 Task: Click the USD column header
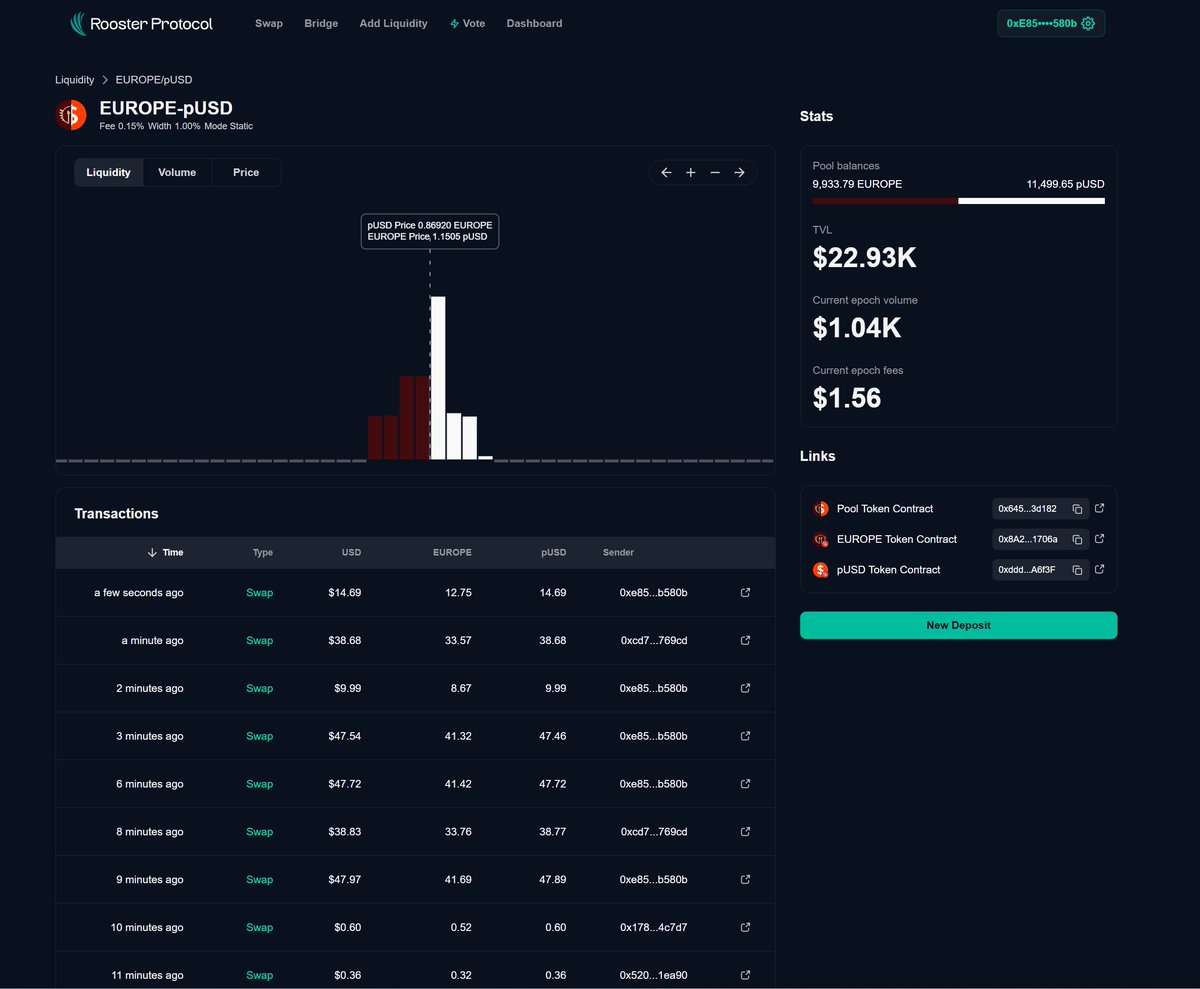(351, 552)
